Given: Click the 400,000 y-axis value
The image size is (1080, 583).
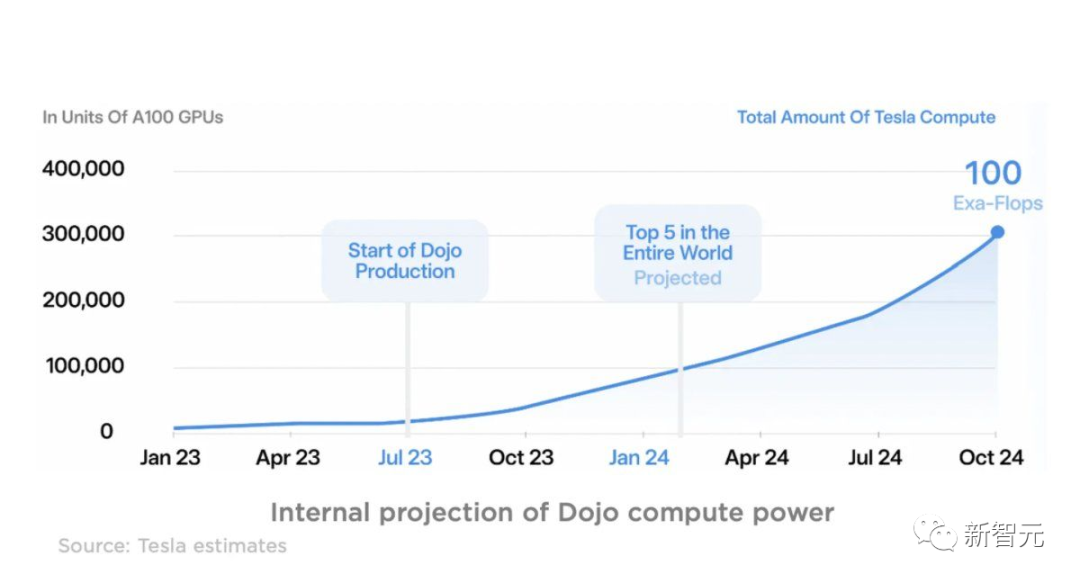Looking at the screenshot, I should (83, 168).
